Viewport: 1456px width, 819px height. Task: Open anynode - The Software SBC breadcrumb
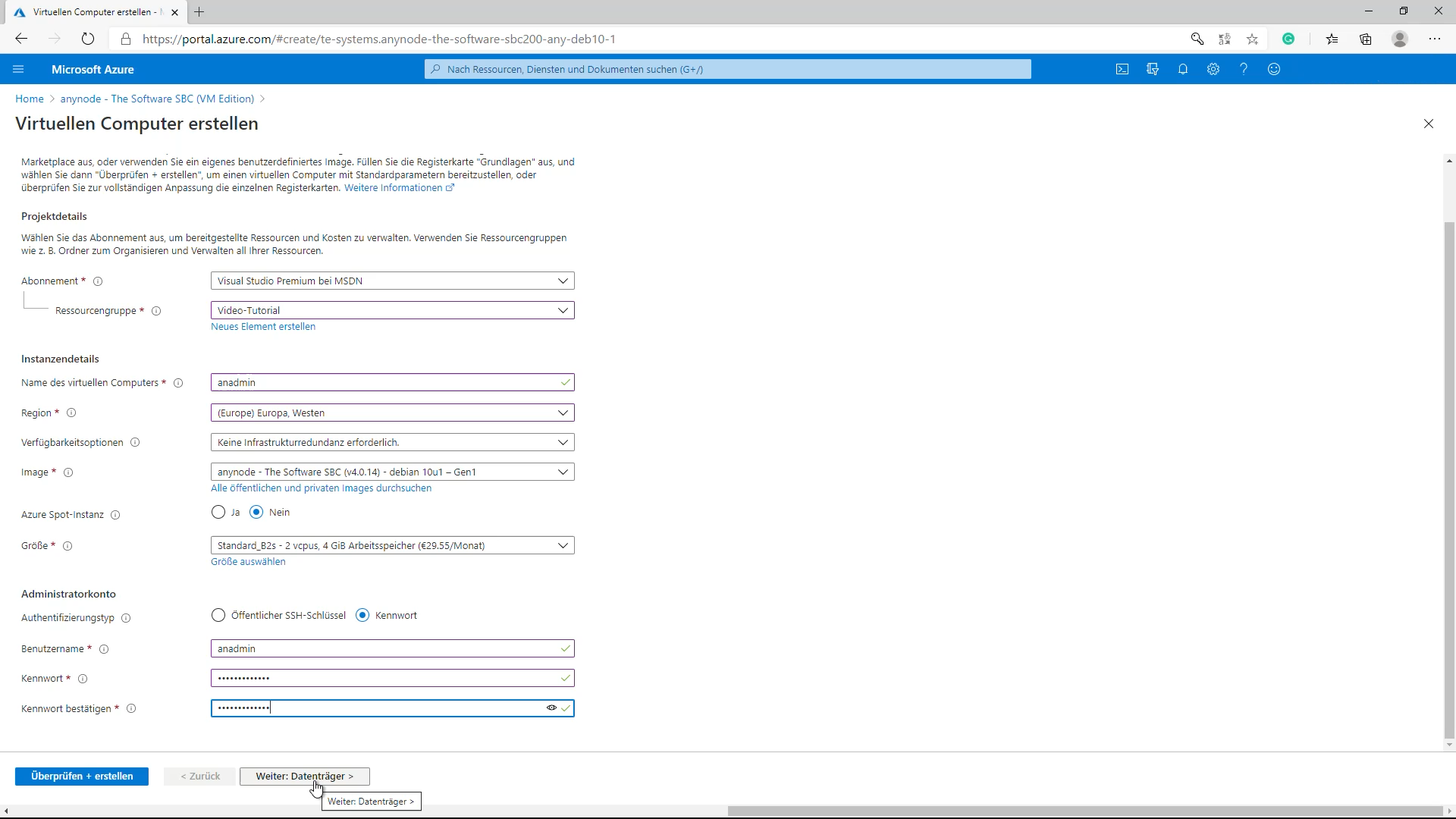[157, 99]
